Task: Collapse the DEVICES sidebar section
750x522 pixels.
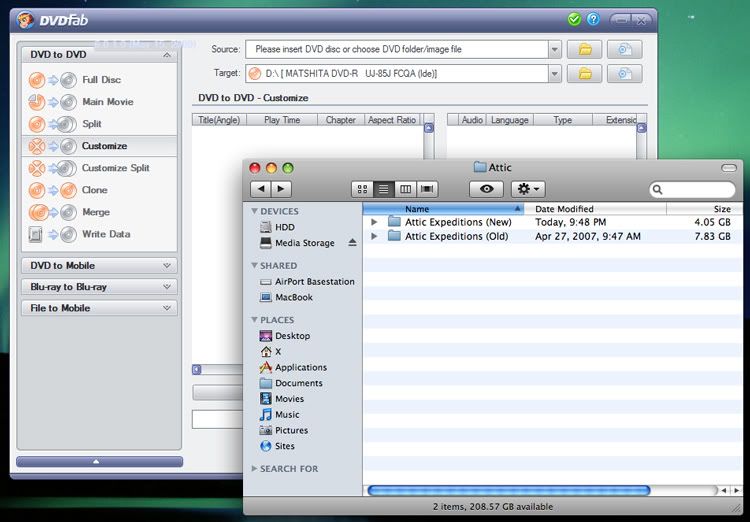Action: point(254,211)
